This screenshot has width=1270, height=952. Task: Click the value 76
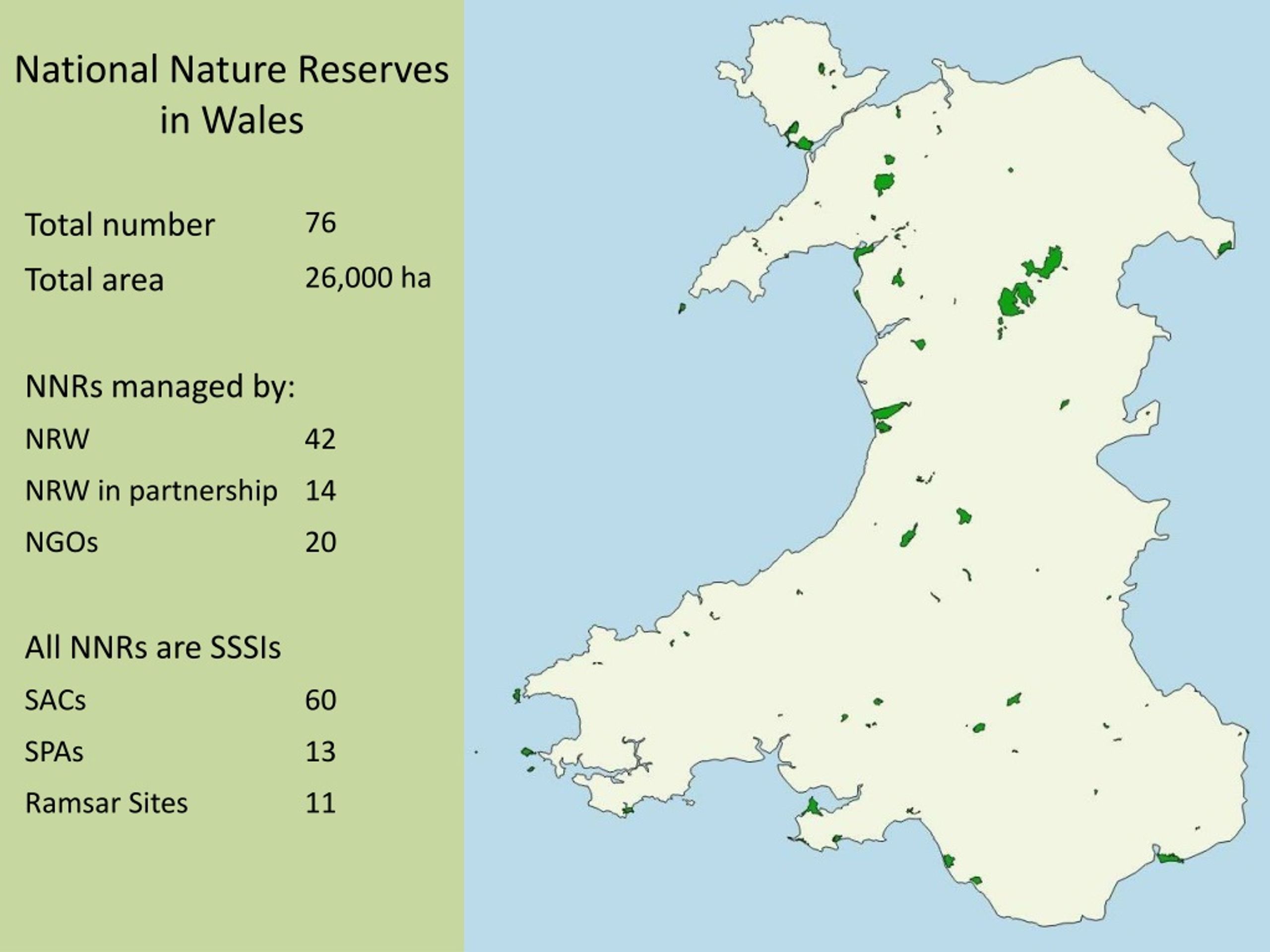tap(320, 223)
